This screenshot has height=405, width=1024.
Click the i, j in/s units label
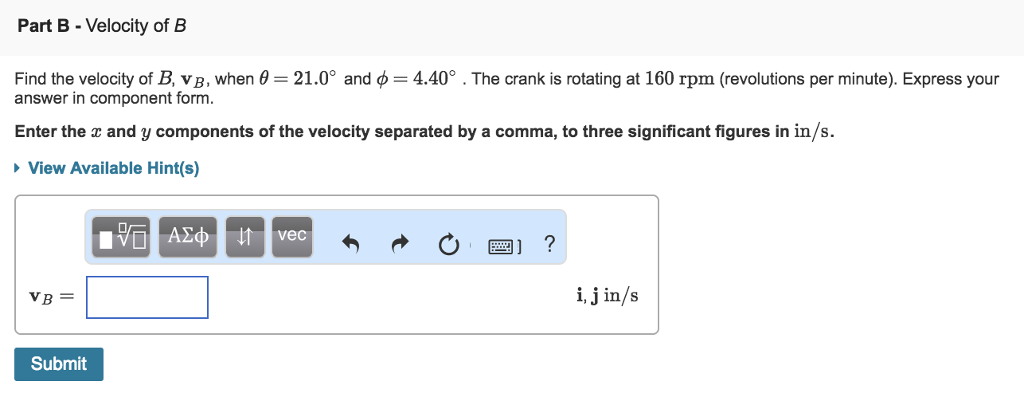click(607, 296)
